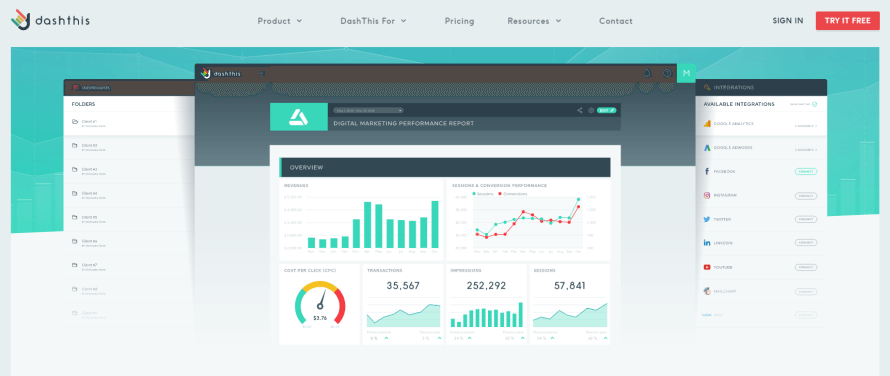Expand the Product menu
The width and height of the screenshot is (890, 376).
(x=280, y=21)
